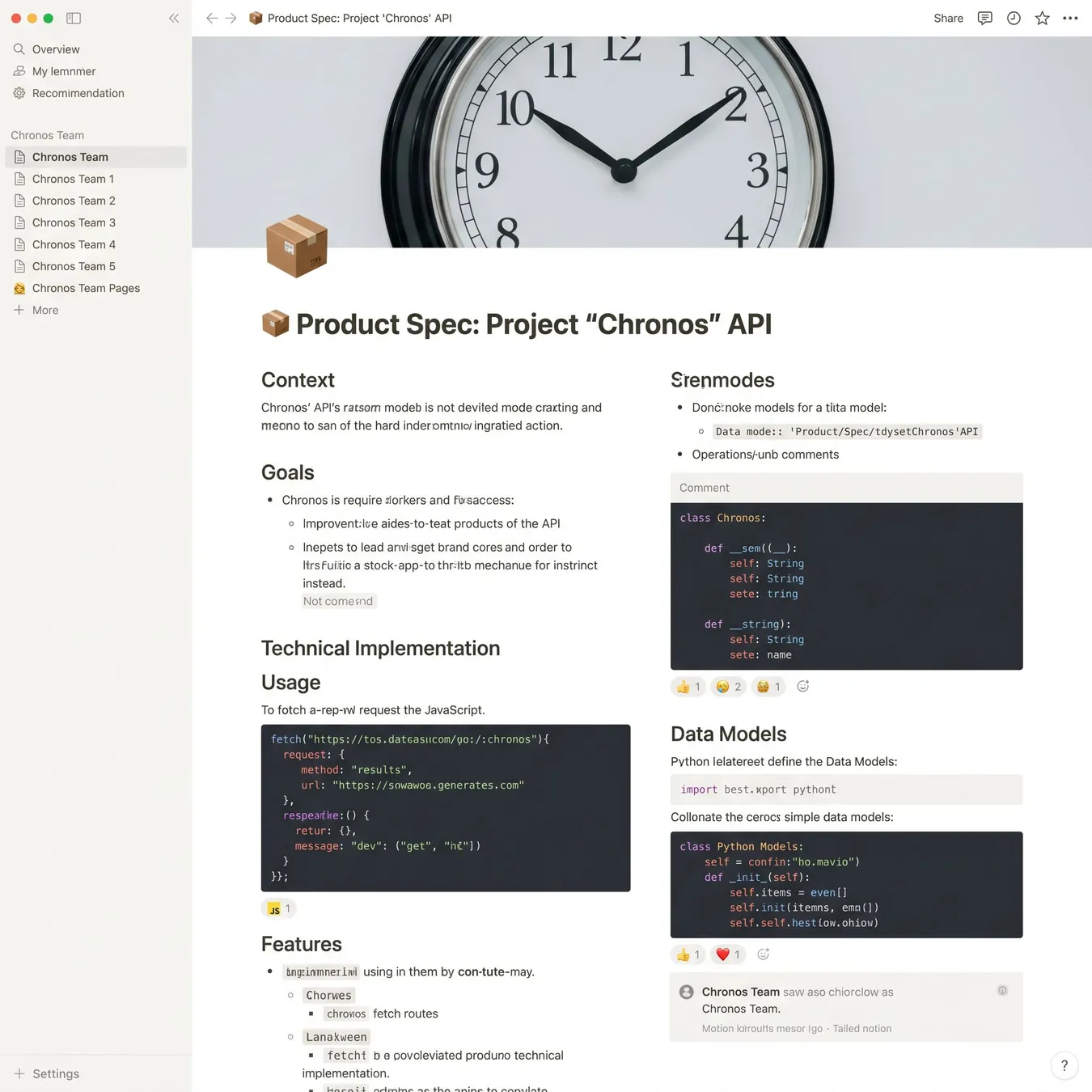Click the Chronos Team section label in sidebar

pyautogui.click(x=48, y=135)
